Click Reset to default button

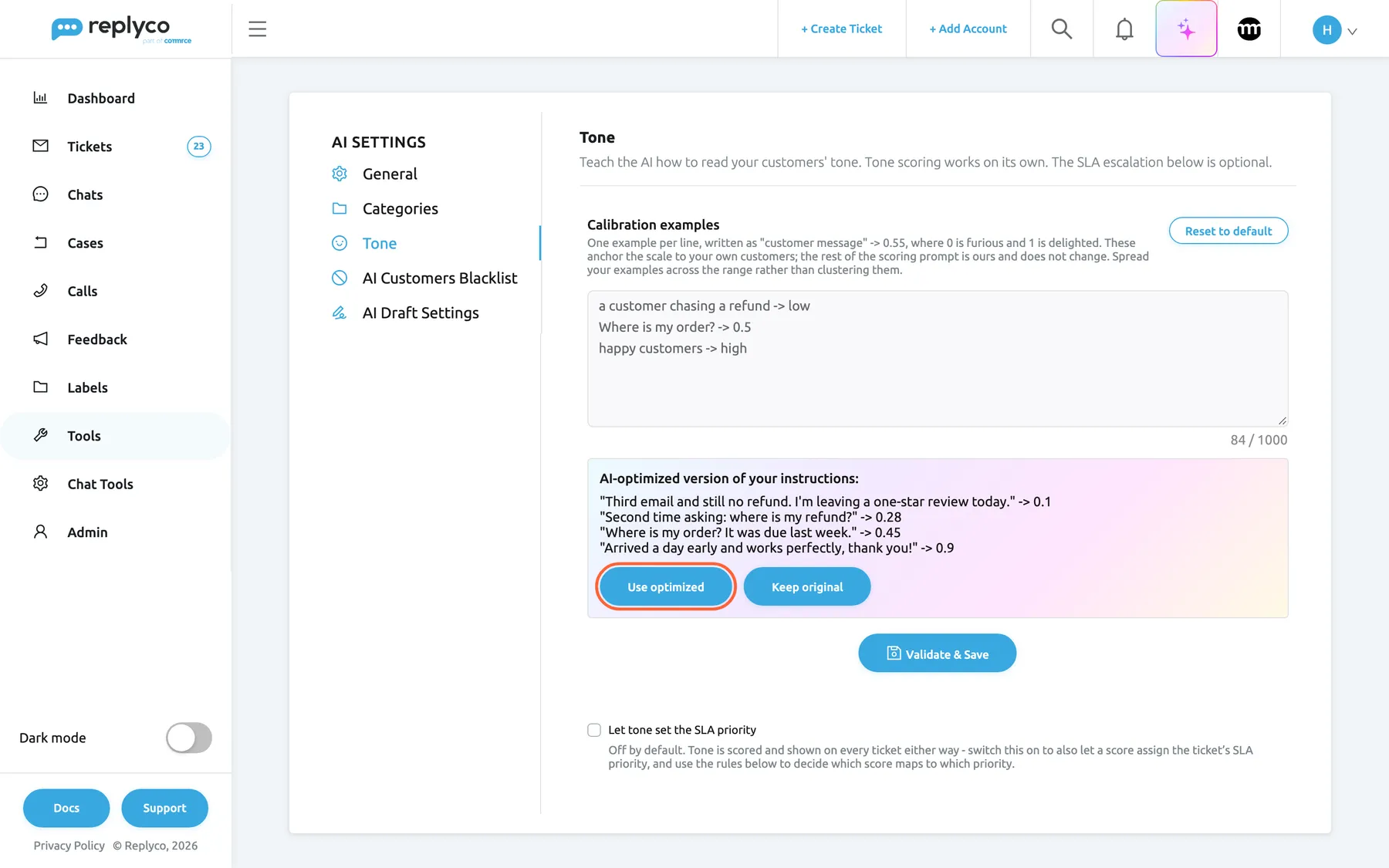[1228, 231]
